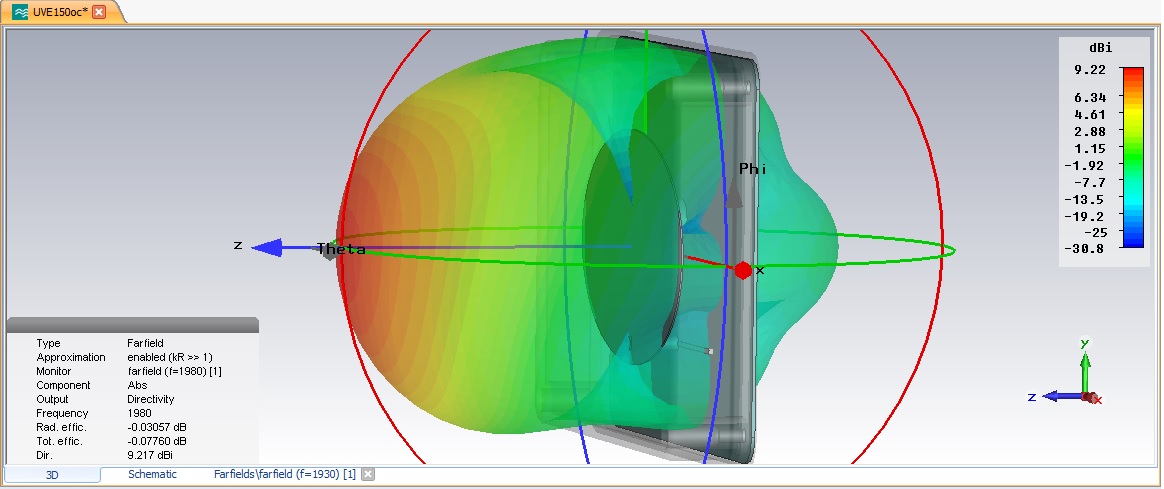The width and height of the screenshot is (1164, 489).
Task: Click the gray info panel header bar
Action: pos(132,325)
